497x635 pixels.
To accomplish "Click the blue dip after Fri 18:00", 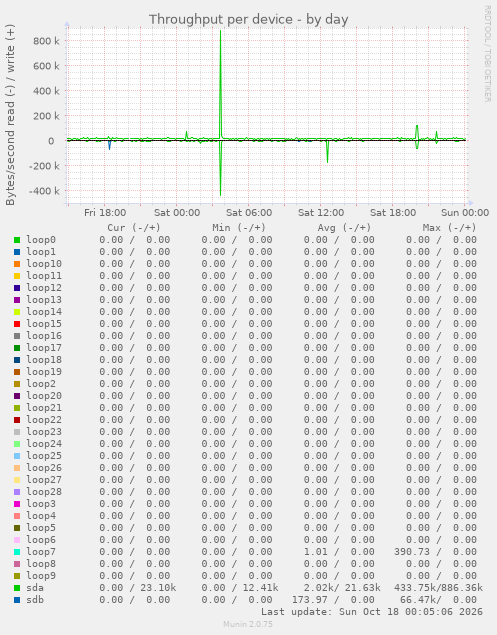I will click(109, 145).
